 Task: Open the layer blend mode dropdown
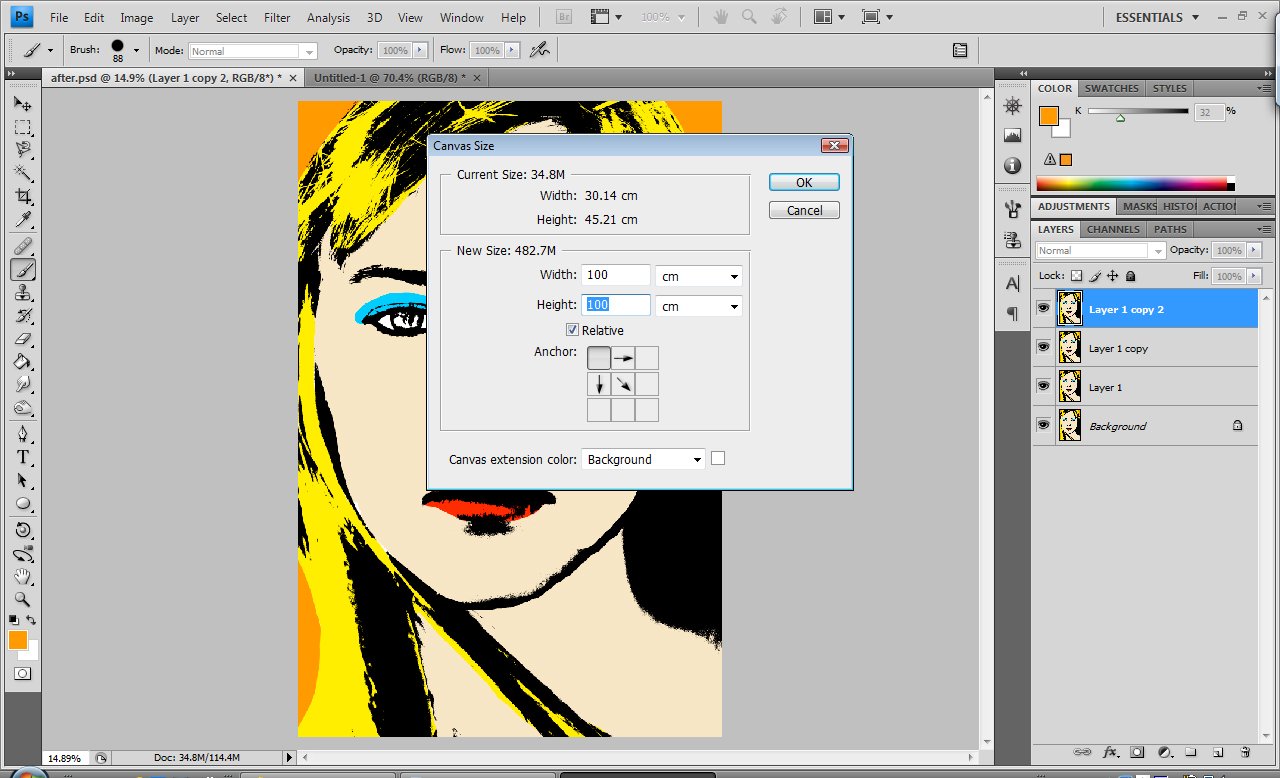[x=1101, y=251]
